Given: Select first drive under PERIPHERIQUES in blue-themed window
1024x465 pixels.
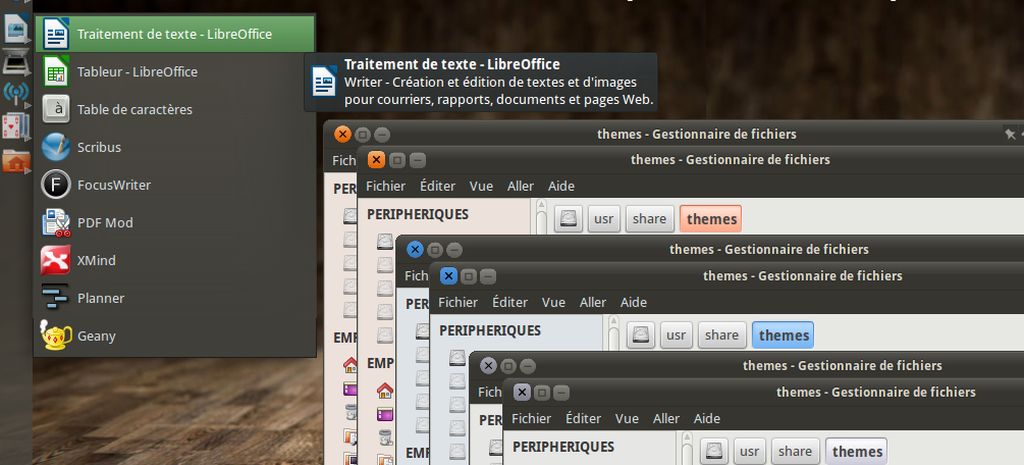Looking at the screenshot, I should click(x=458, y=358).
